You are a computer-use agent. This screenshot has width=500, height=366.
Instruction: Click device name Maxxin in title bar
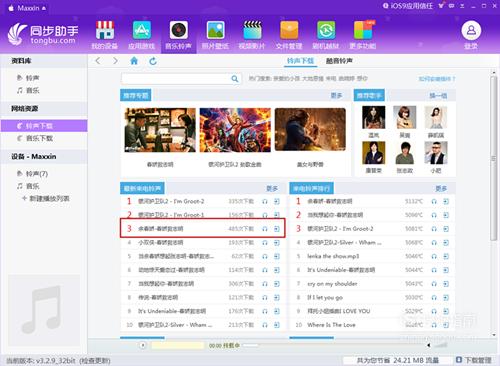(x=28, y=8)
